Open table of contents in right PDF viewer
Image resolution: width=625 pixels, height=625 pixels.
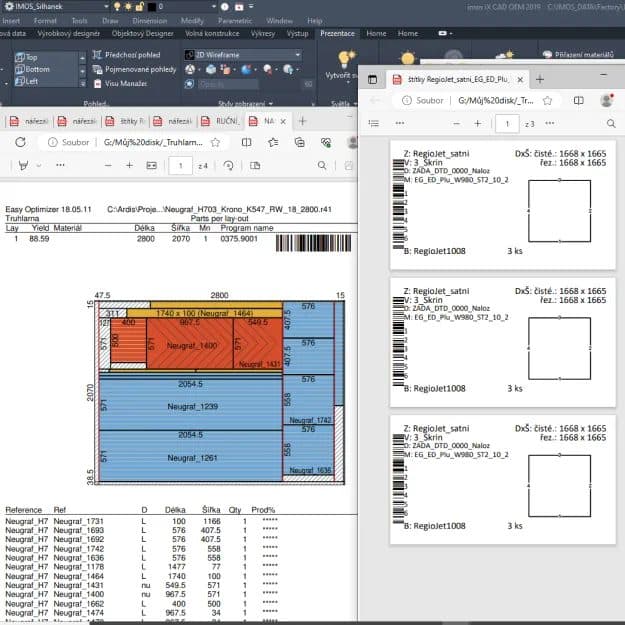373,124
